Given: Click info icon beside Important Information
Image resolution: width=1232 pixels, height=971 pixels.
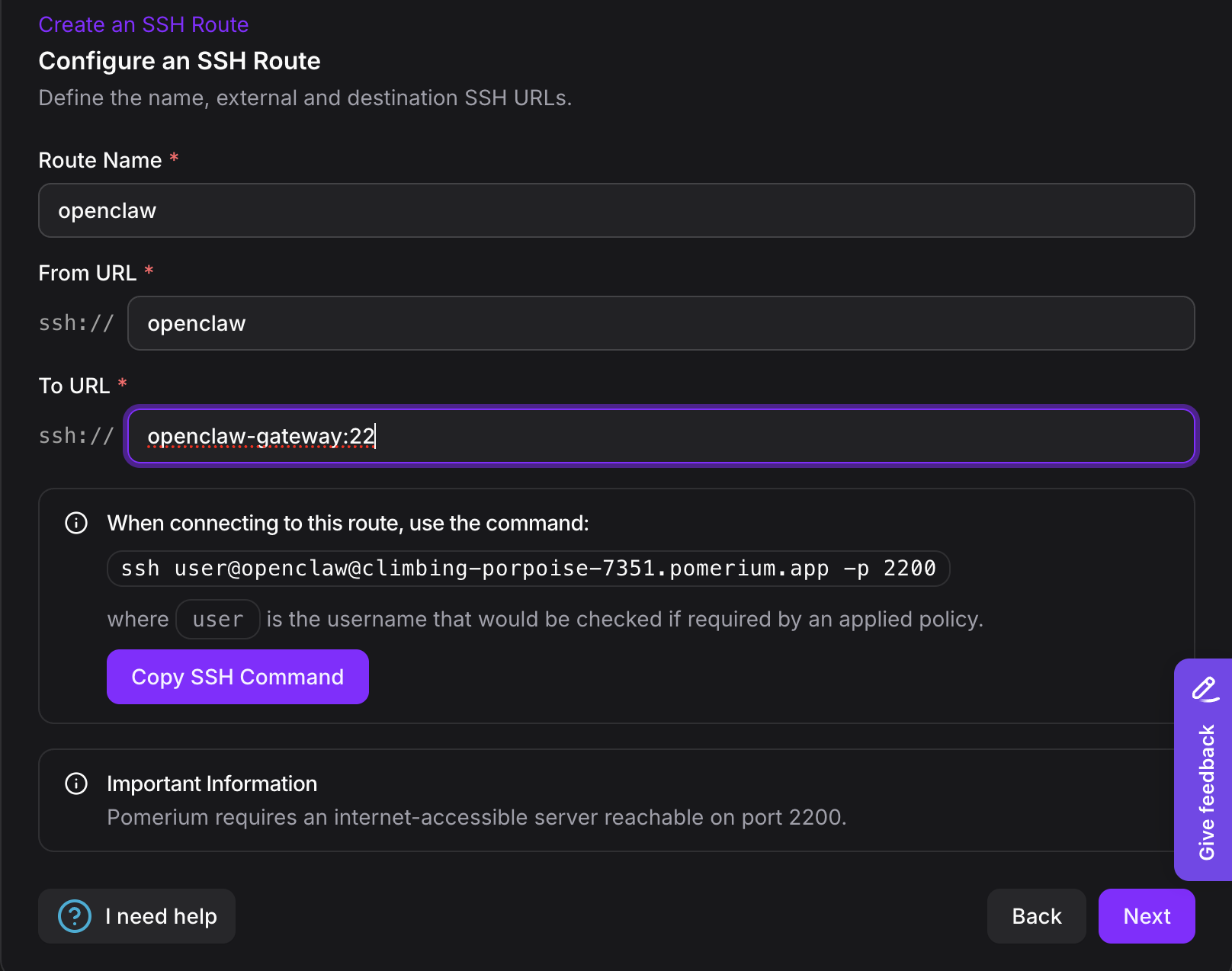Looking at the screenshot, I should point(75,783).
